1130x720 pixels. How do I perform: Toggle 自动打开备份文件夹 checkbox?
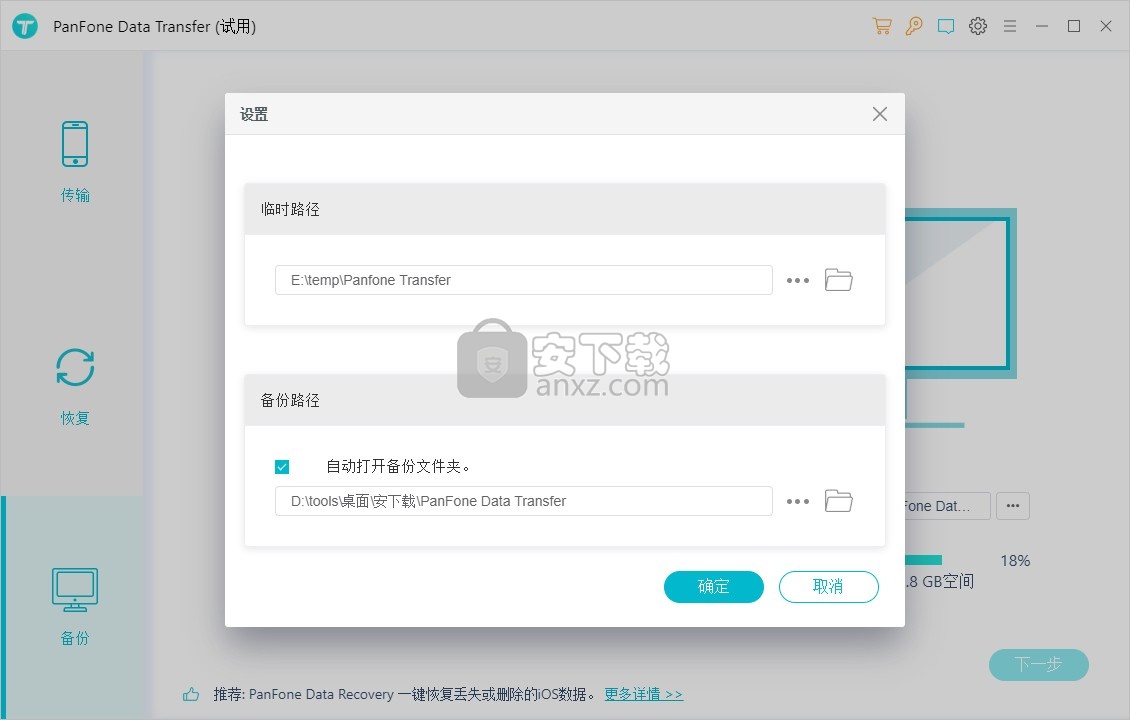click(282, 467)
